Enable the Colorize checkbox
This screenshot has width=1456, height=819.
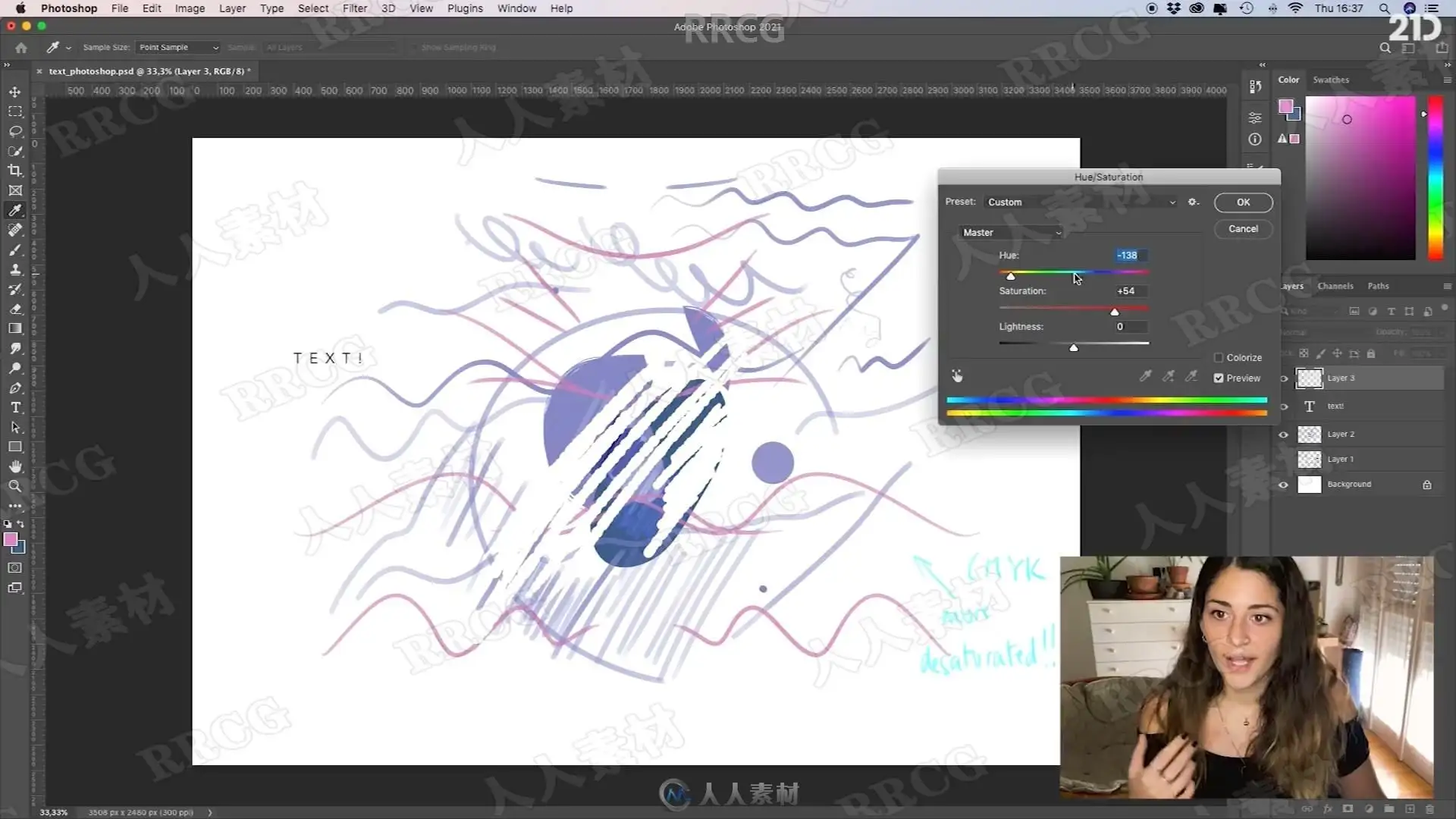click(1219, 358)
